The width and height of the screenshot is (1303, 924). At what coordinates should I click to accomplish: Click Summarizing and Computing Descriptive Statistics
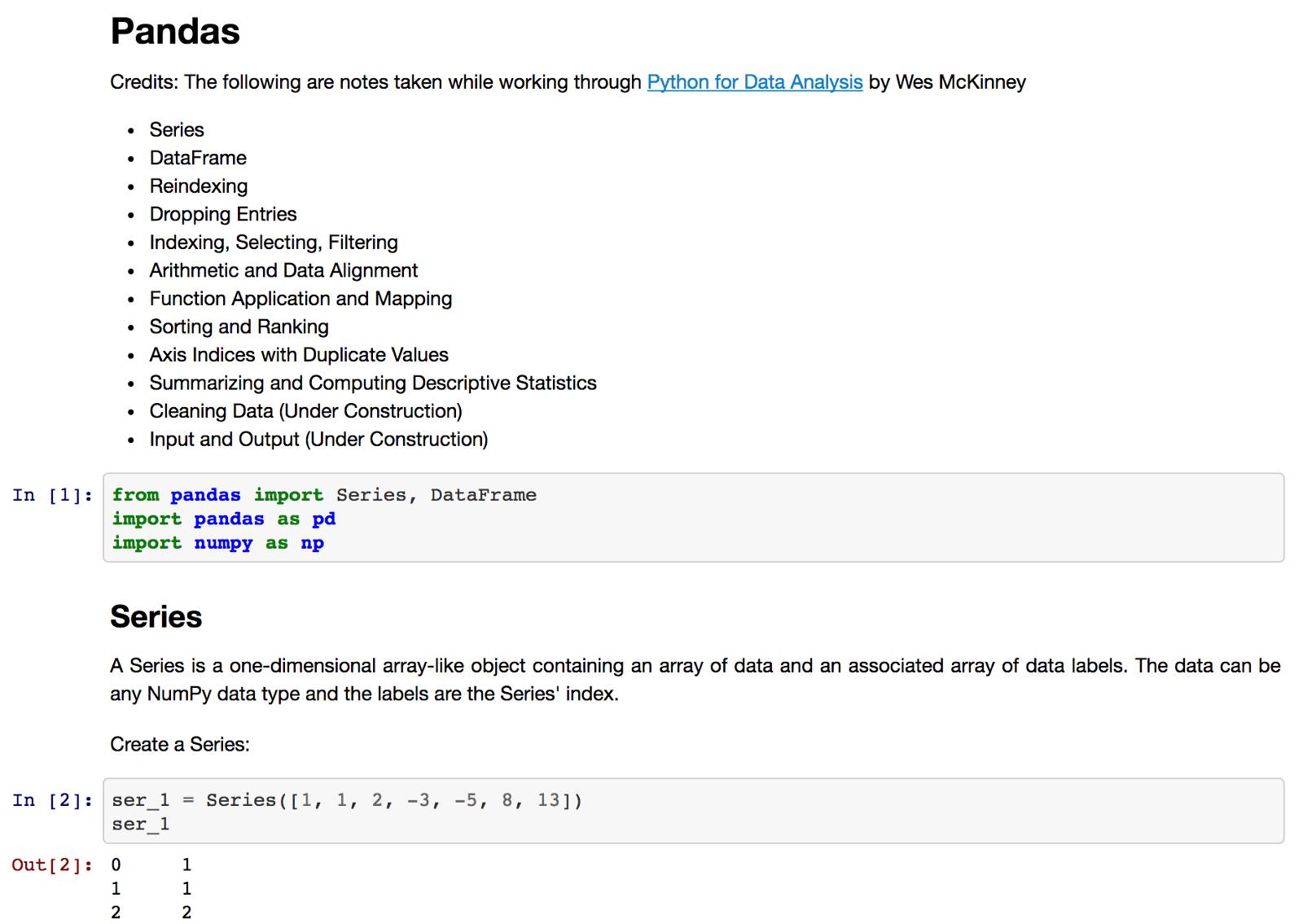coord(373,383)
